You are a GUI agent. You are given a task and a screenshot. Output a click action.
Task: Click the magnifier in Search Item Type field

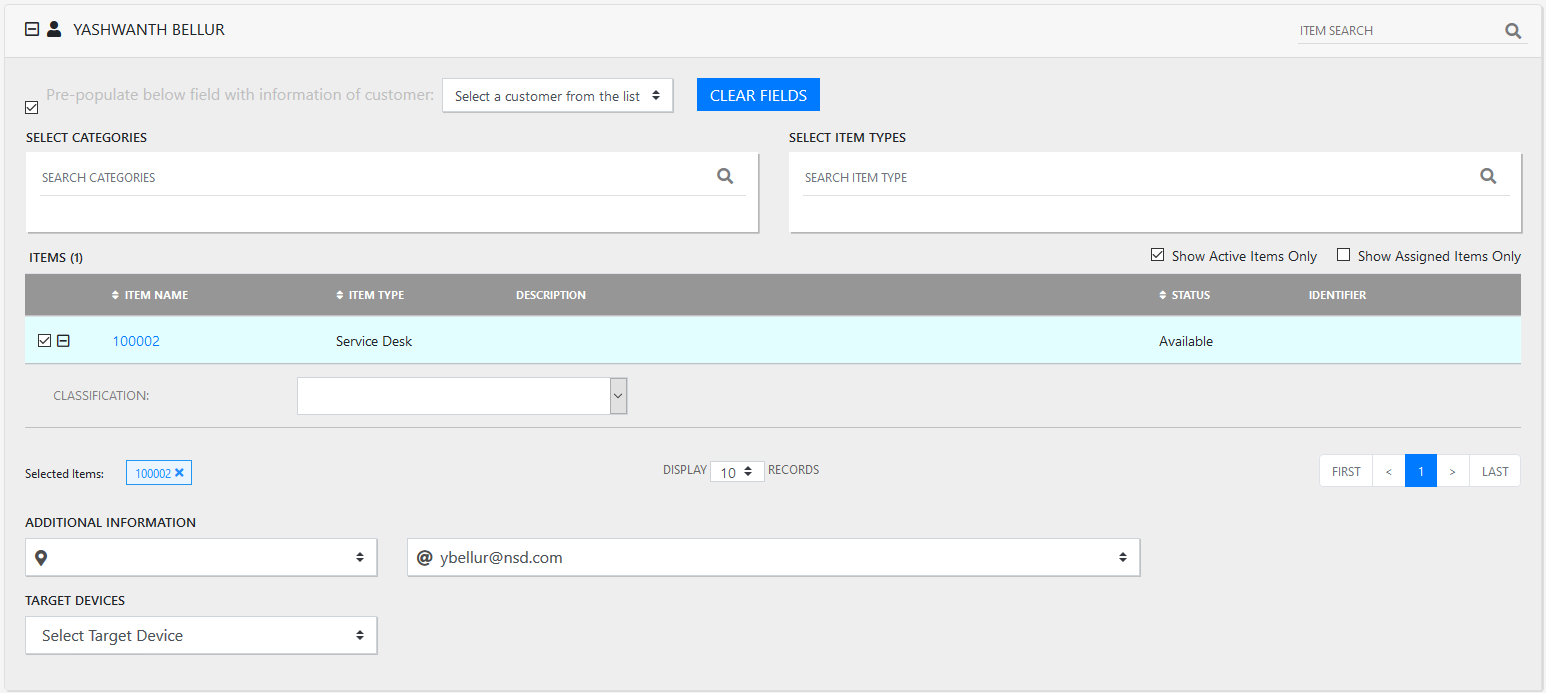pos(1488,175)
